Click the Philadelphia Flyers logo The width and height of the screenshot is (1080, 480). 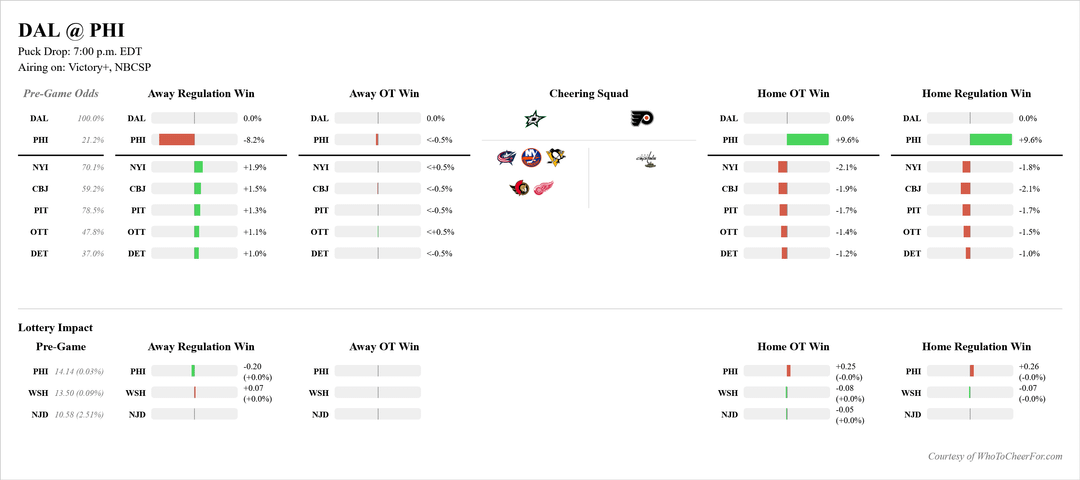click(x=642, y=119)
